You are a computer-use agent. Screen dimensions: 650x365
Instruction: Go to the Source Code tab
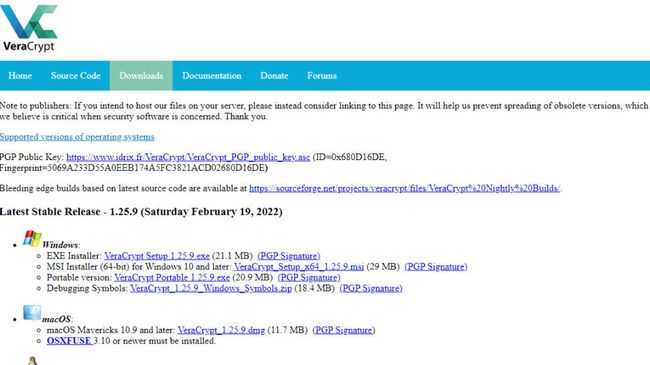coord(75,75)
